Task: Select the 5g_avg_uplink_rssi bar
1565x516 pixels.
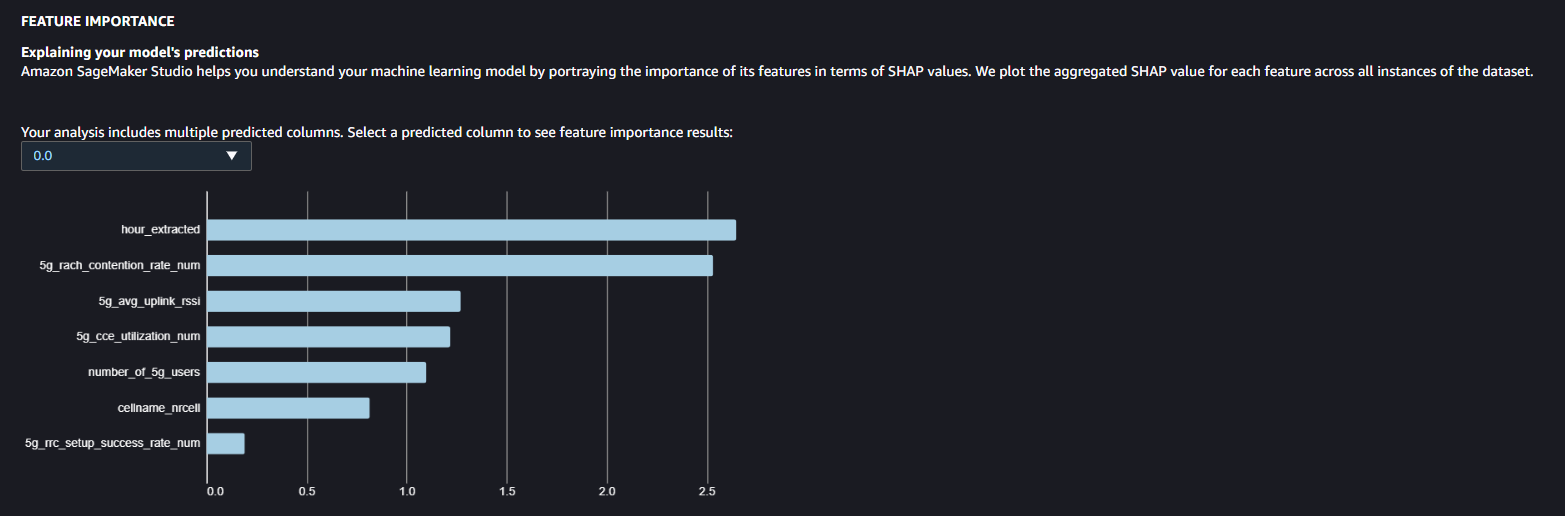Action: tap(334, 301)
